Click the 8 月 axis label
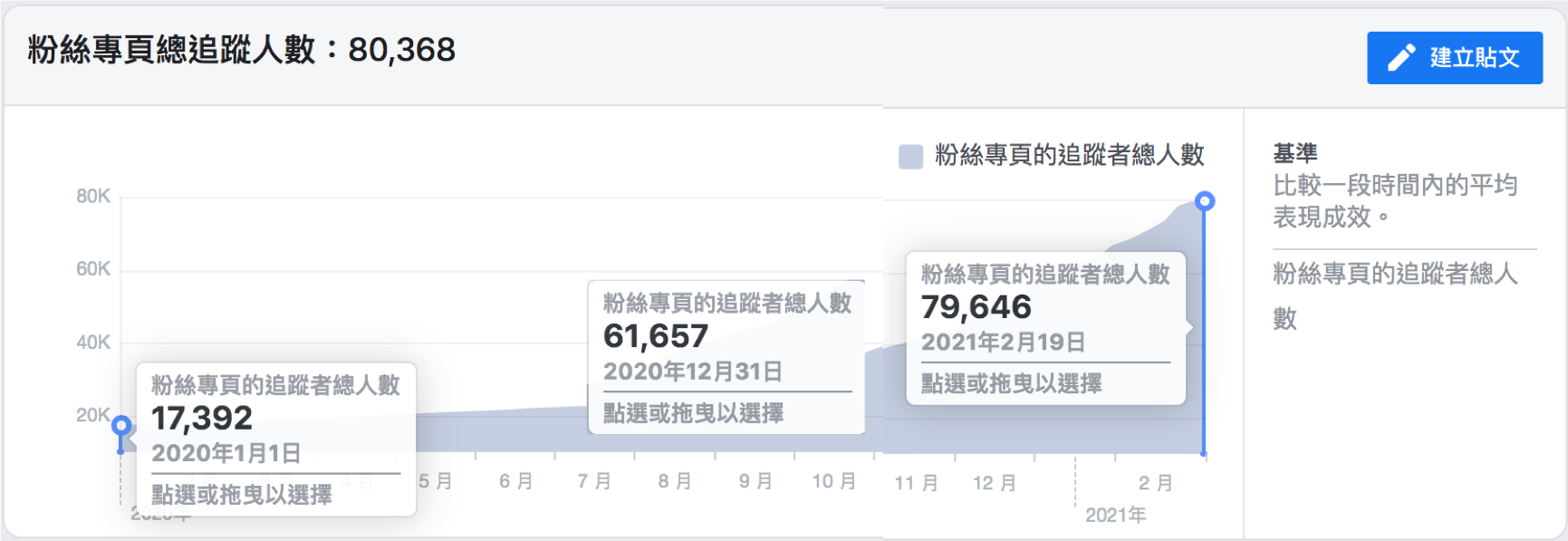1568x541 pixels. 675,481
